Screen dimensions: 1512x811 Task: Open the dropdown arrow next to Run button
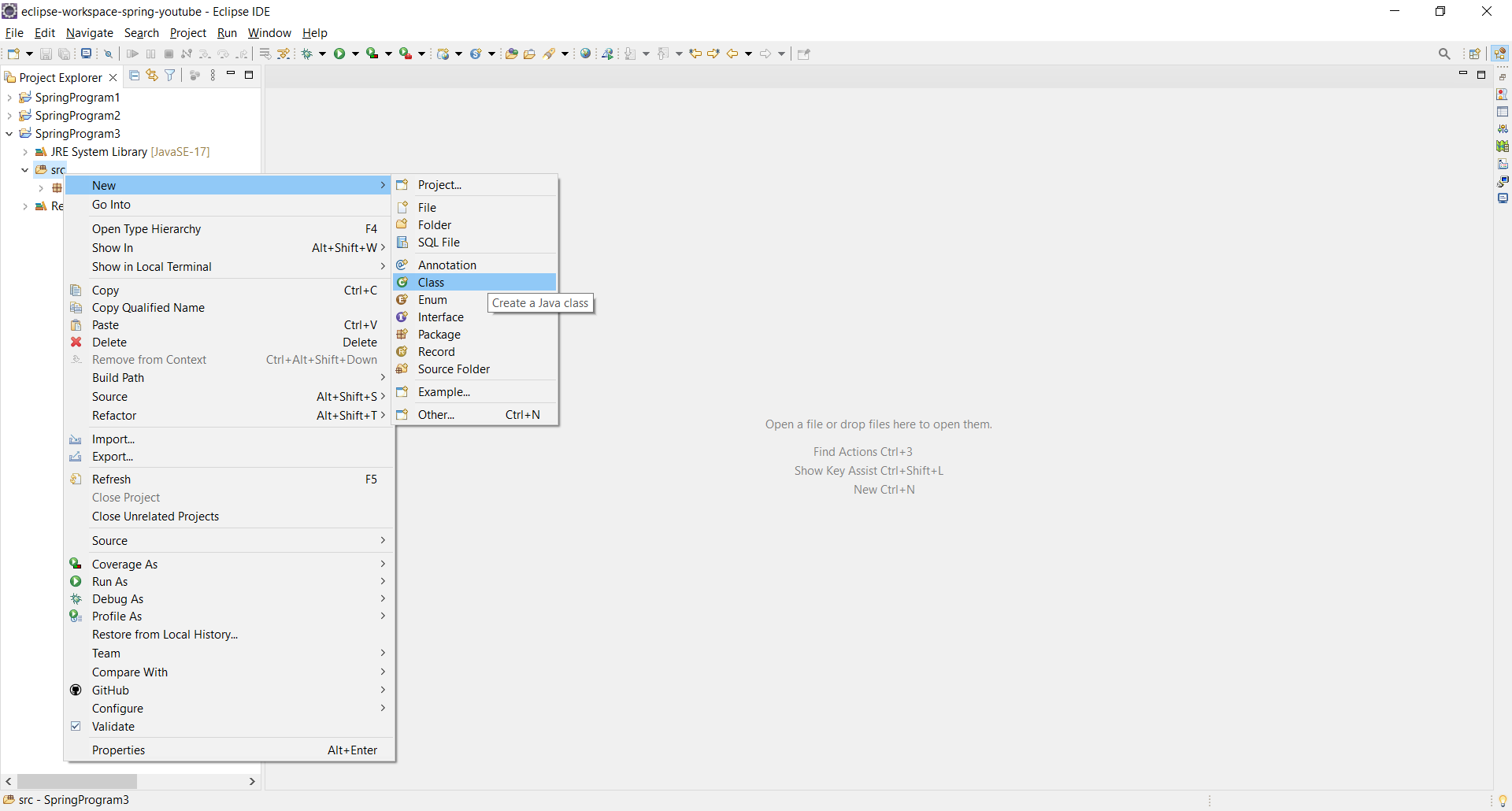tap(355, 54)
